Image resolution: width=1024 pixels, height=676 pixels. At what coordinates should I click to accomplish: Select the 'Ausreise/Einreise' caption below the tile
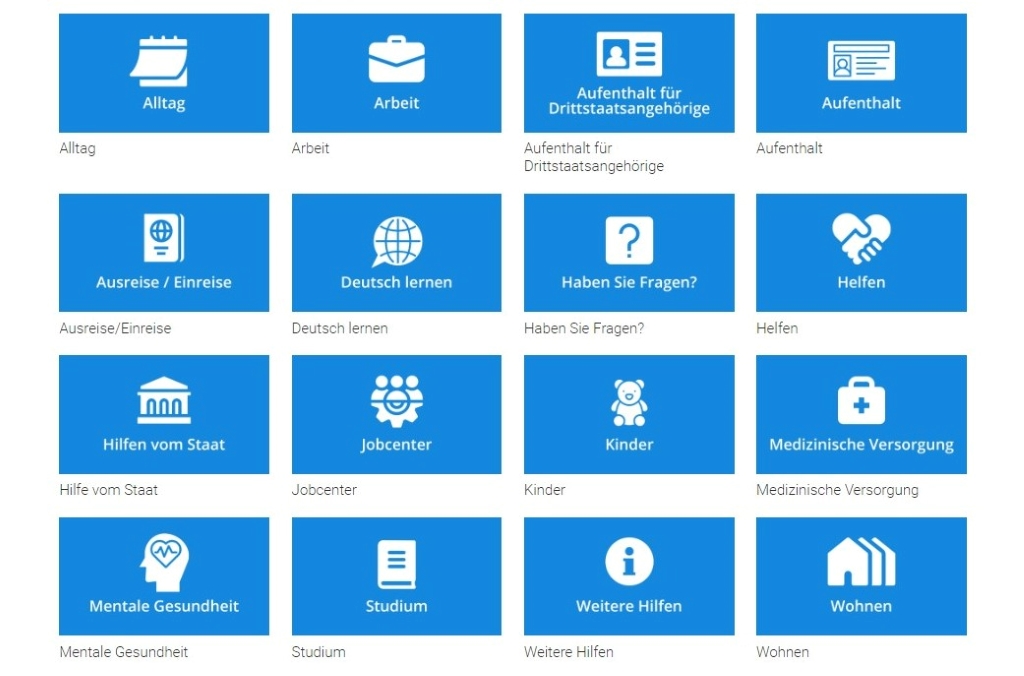click(x=115, y=328)
